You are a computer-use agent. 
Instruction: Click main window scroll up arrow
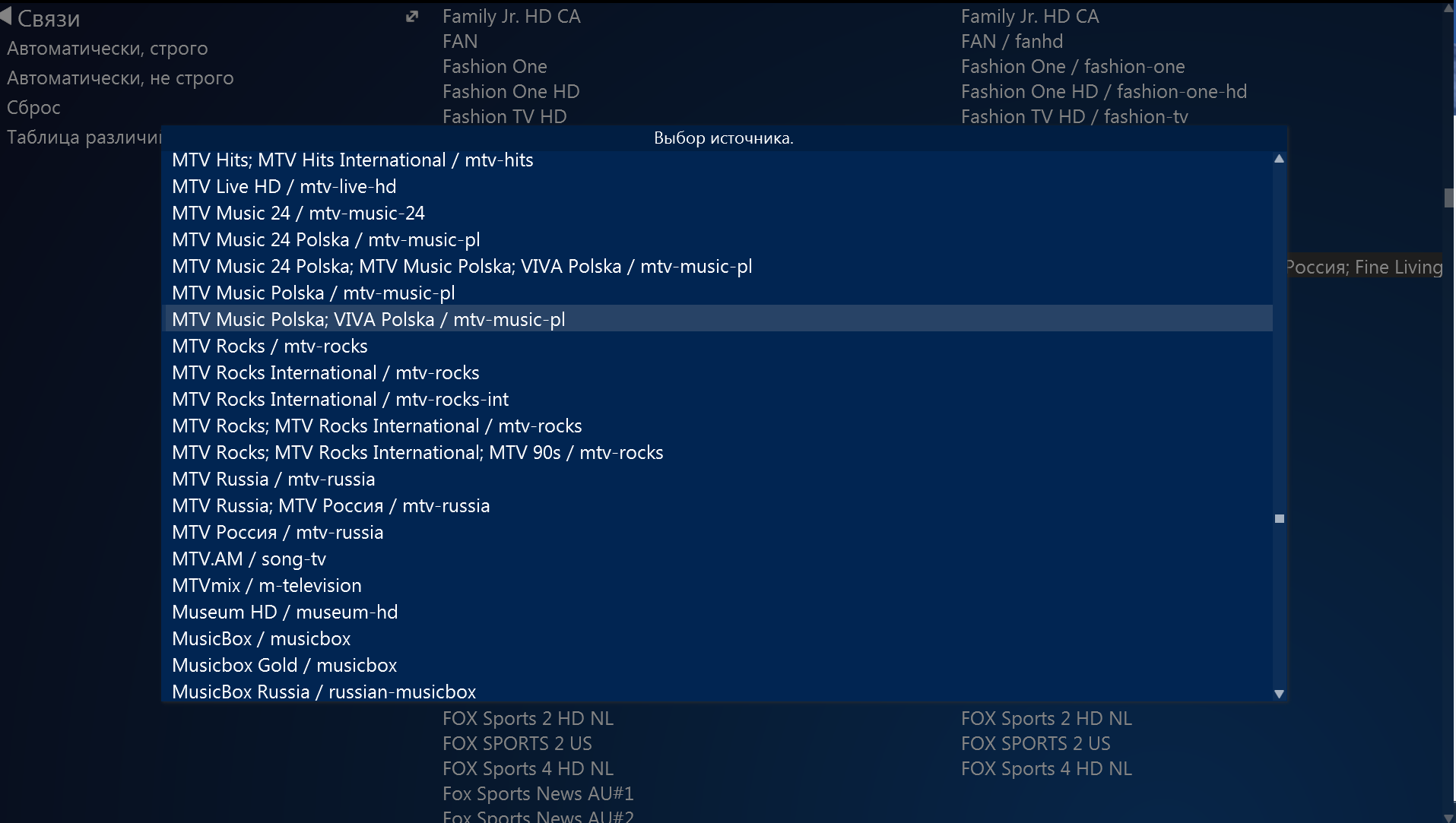pyautogui.click(x=1448, y=9)
